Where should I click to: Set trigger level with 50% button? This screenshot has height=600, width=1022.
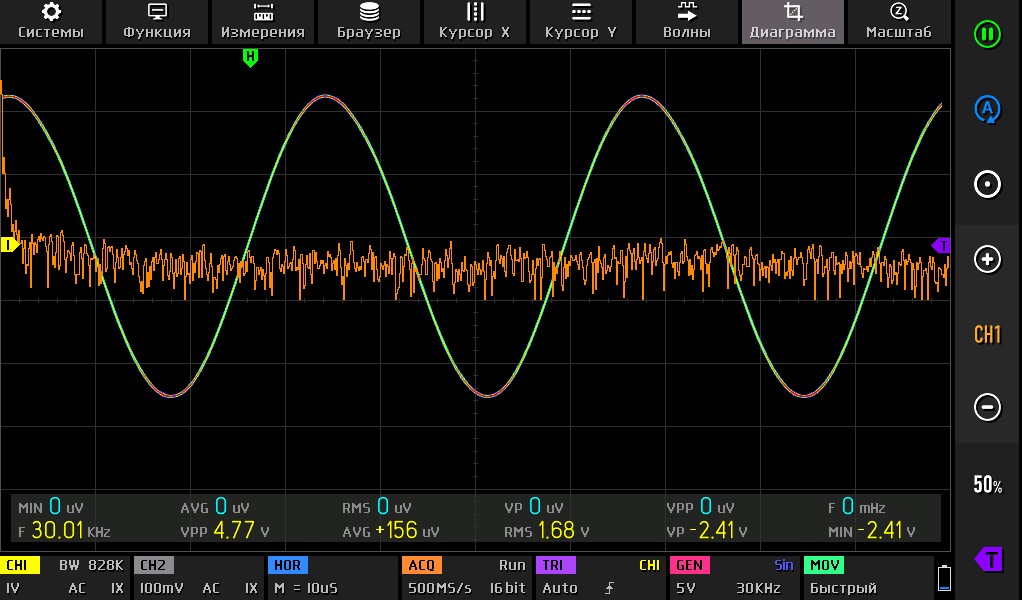click(987, 486)
